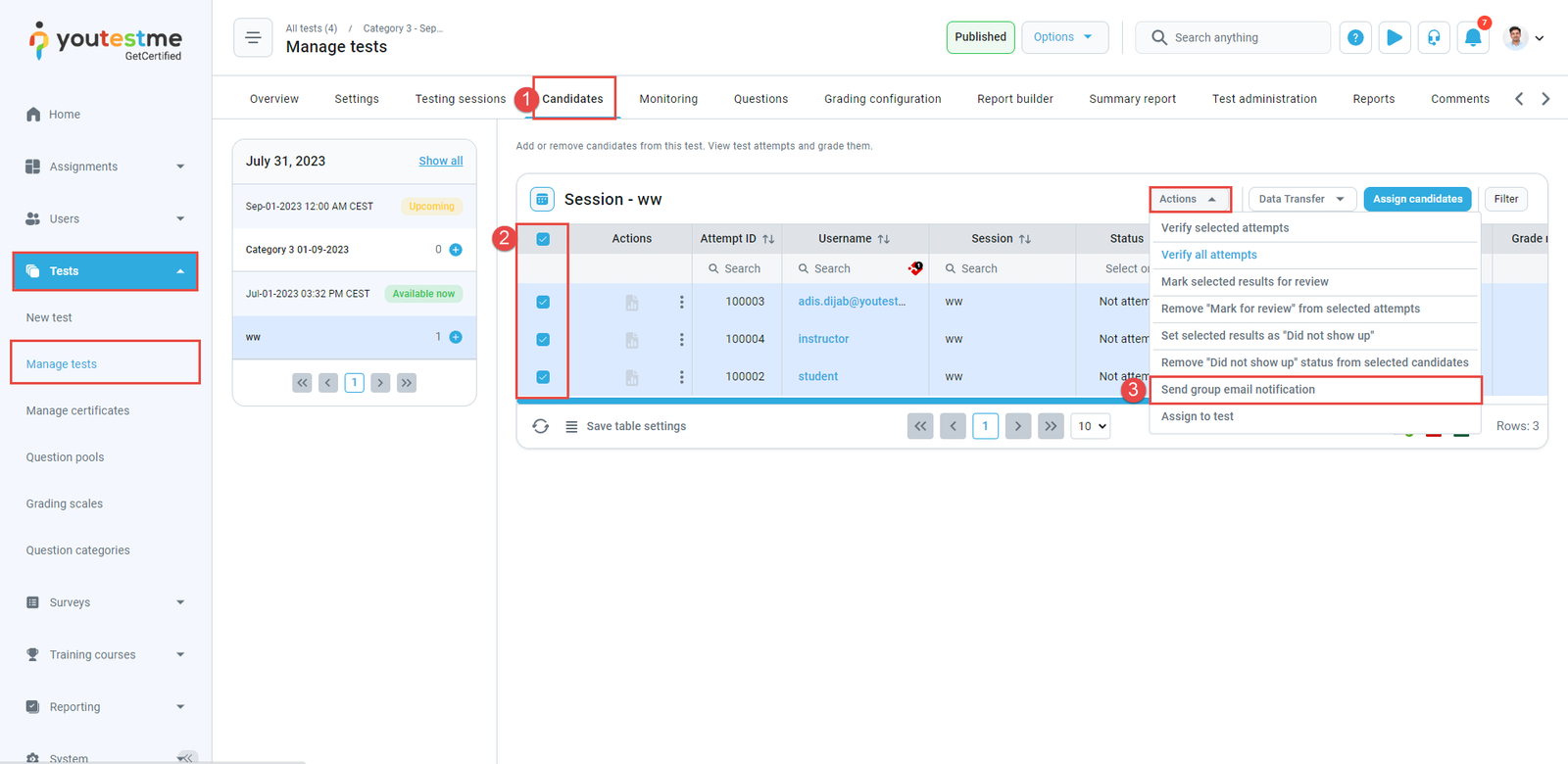Open the headset support icon
This screenshot has width=1568, height=764.
(x=1434, y=38)
